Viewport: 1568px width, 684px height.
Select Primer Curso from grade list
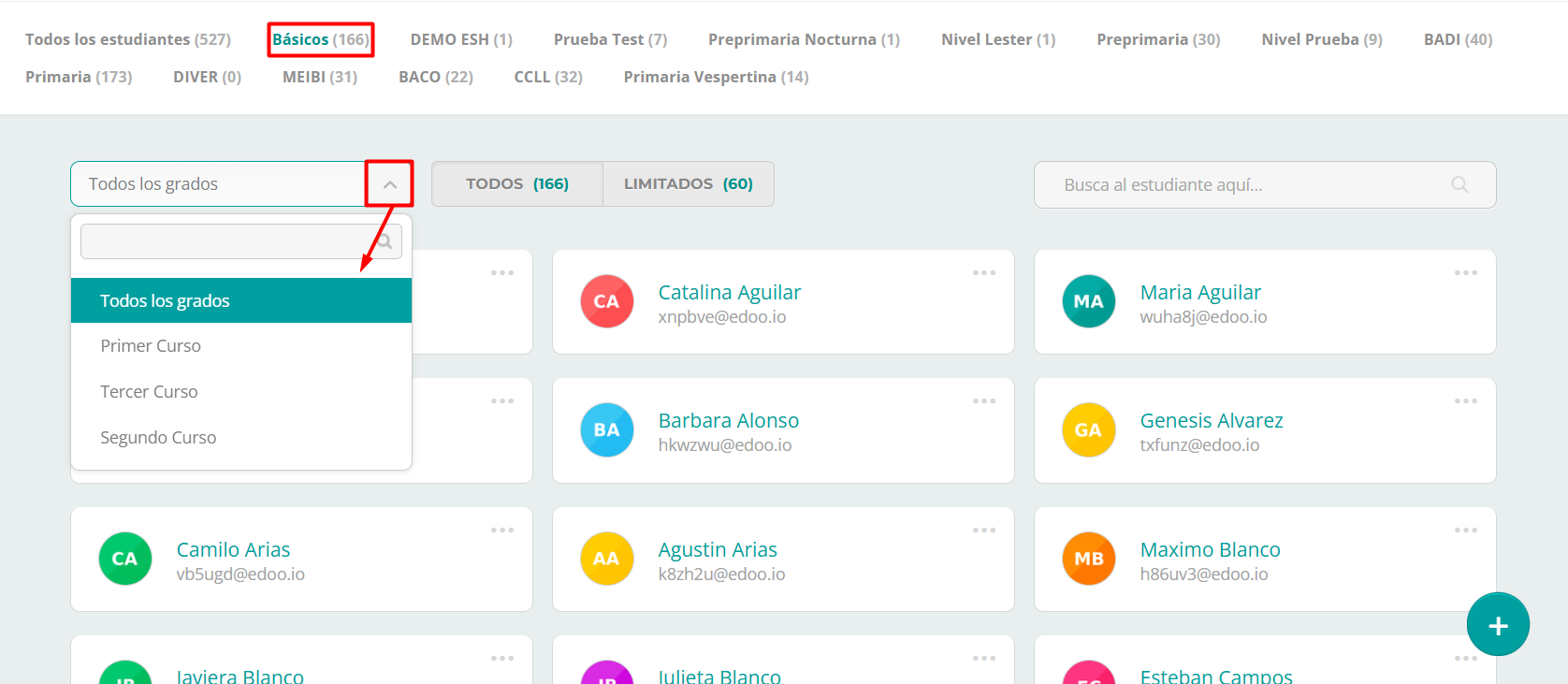(x=241, y=346)
